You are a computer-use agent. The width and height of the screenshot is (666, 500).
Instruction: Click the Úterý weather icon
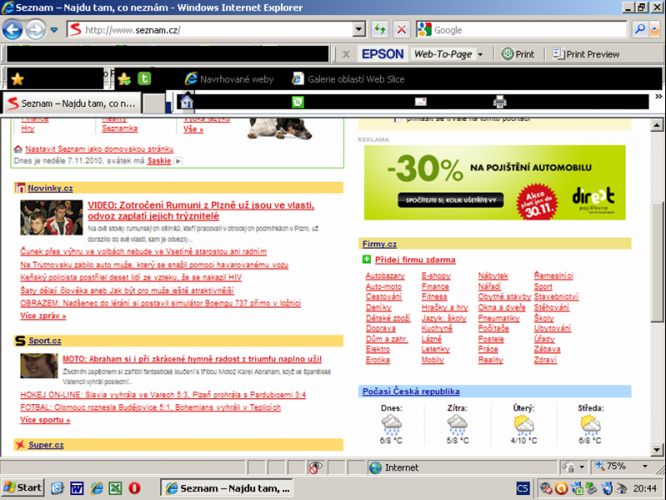524,425
